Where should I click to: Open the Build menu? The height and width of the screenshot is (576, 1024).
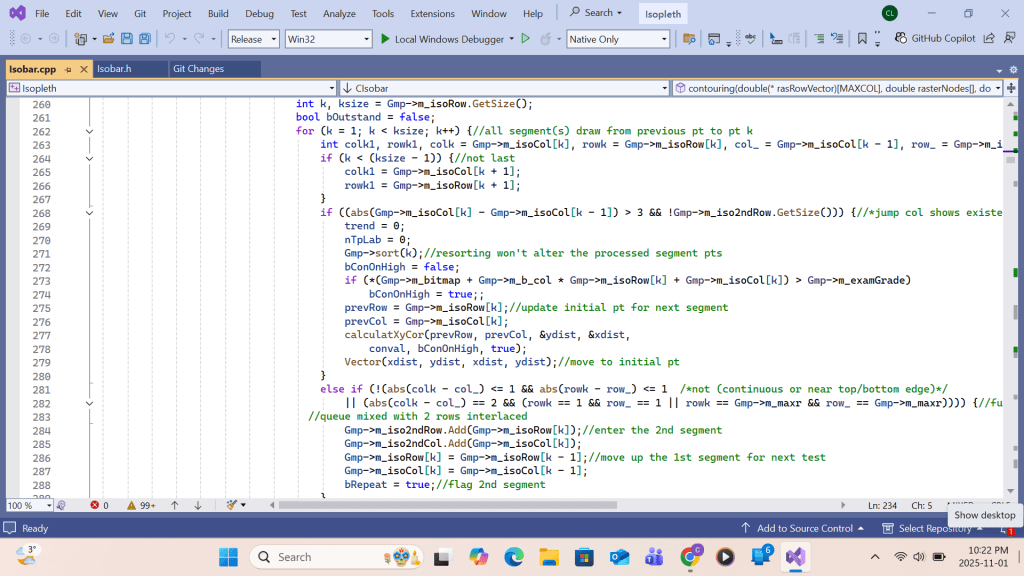coord(218,13)
